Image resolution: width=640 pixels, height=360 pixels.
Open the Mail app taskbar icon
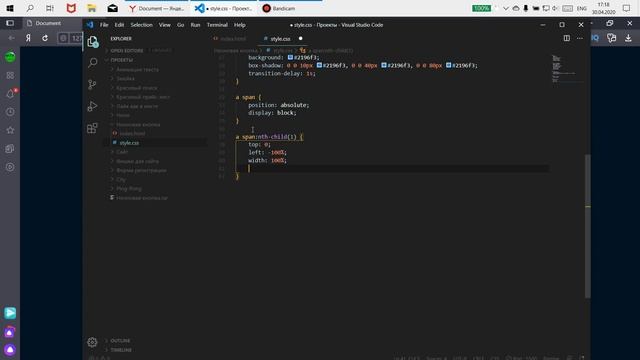tap(112, 8)
